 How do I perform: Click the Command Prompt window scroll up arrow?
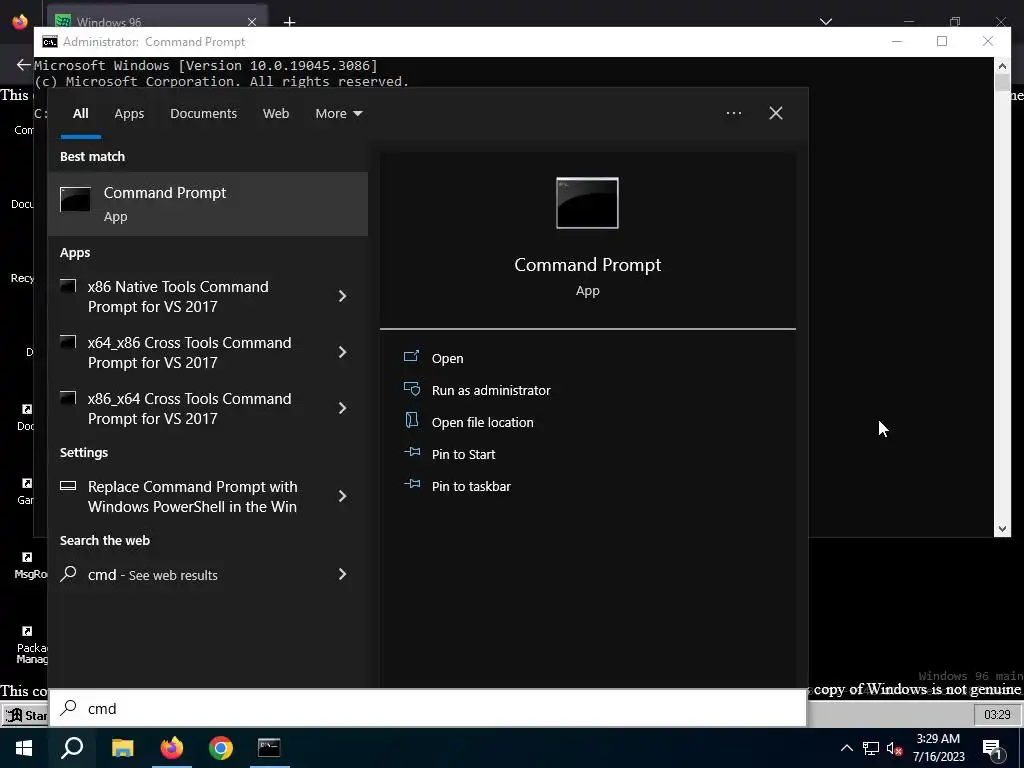(x=1002, y=65)
